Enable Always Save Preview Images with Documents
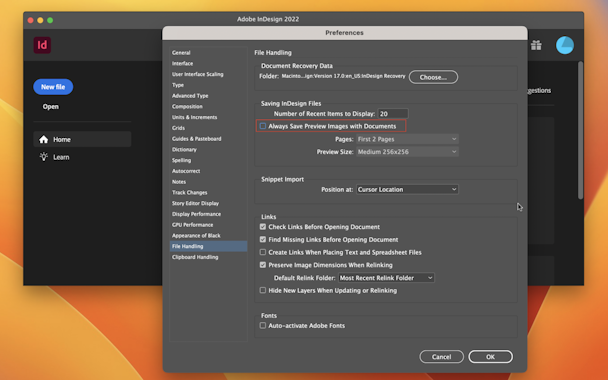 263,126
